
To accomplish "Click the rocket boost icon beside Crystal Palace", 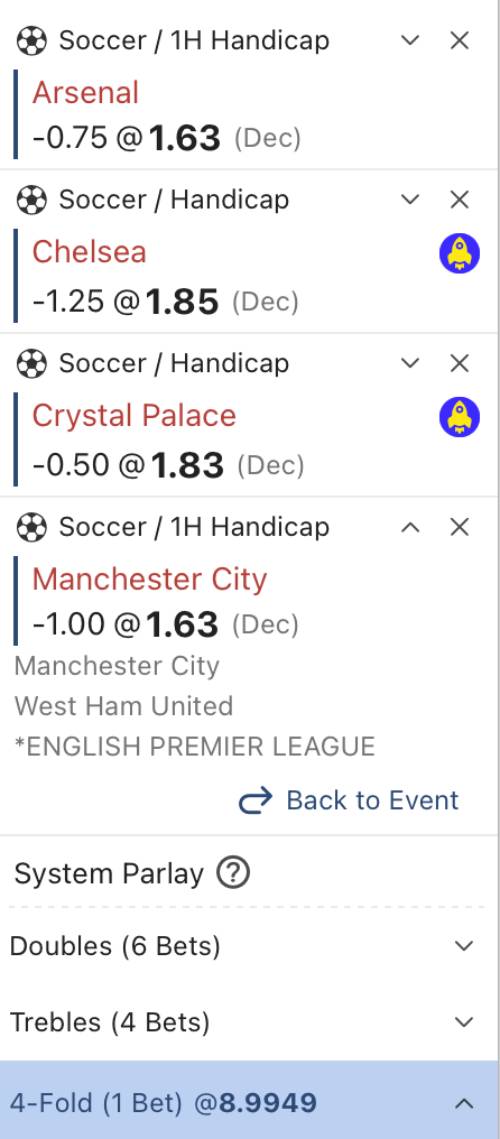I will tap(459, 417).
